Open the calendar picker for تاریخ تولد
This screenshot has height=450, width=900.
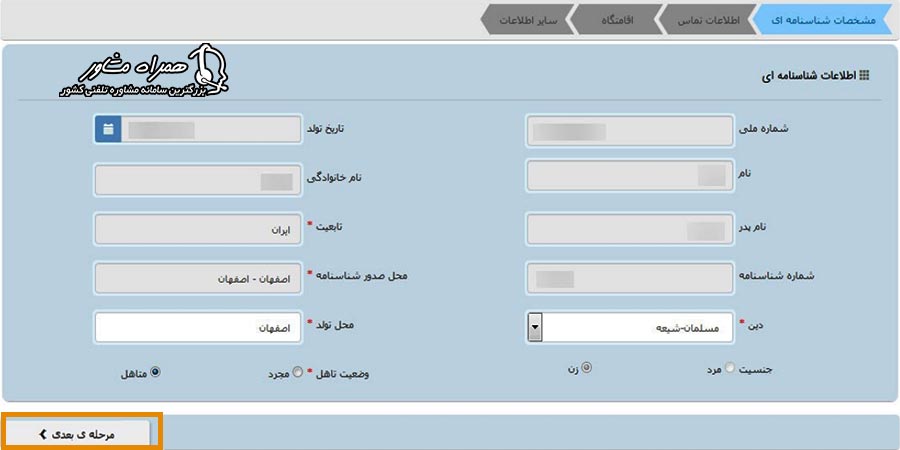pyautogui.click(x=108, y=129)
